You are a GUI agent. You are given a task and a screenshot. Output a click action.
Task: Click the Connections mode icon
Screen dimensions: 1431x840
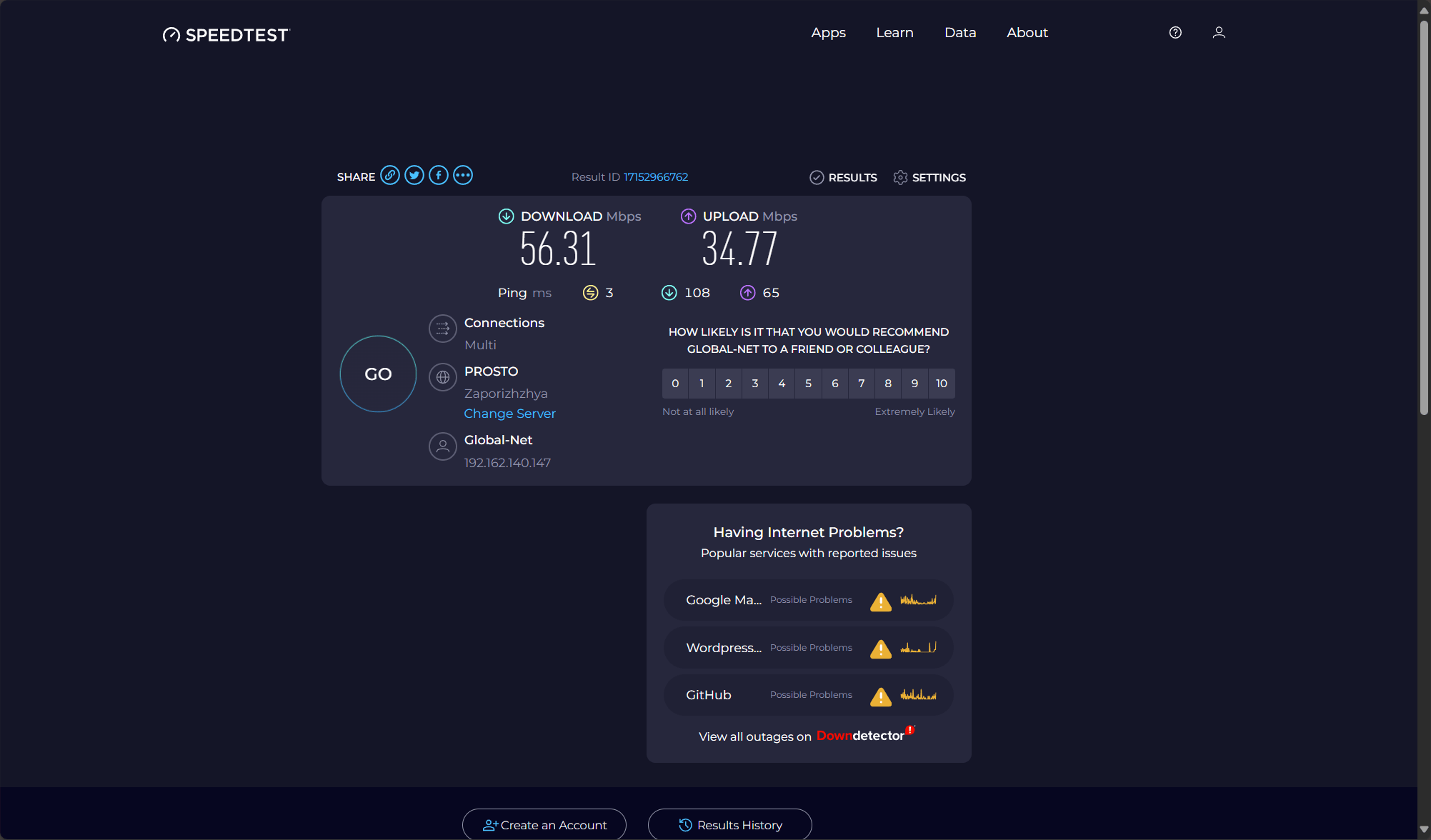[x=443, y=329]
